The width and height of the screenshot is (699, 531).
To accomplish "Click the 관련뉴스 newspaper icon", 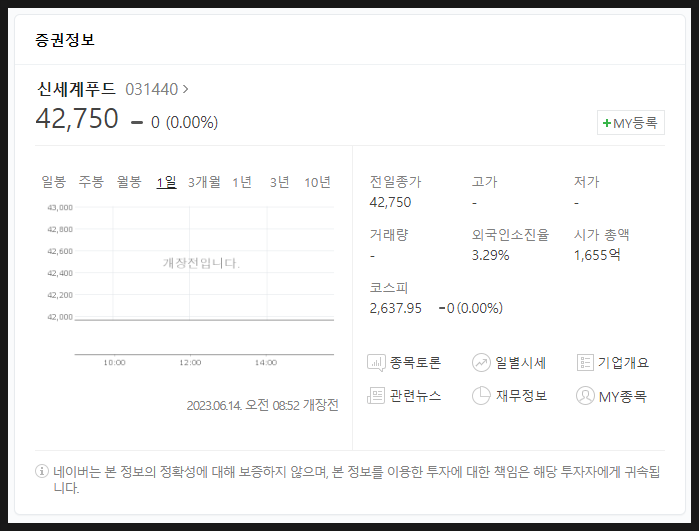I will coord(377,396).
